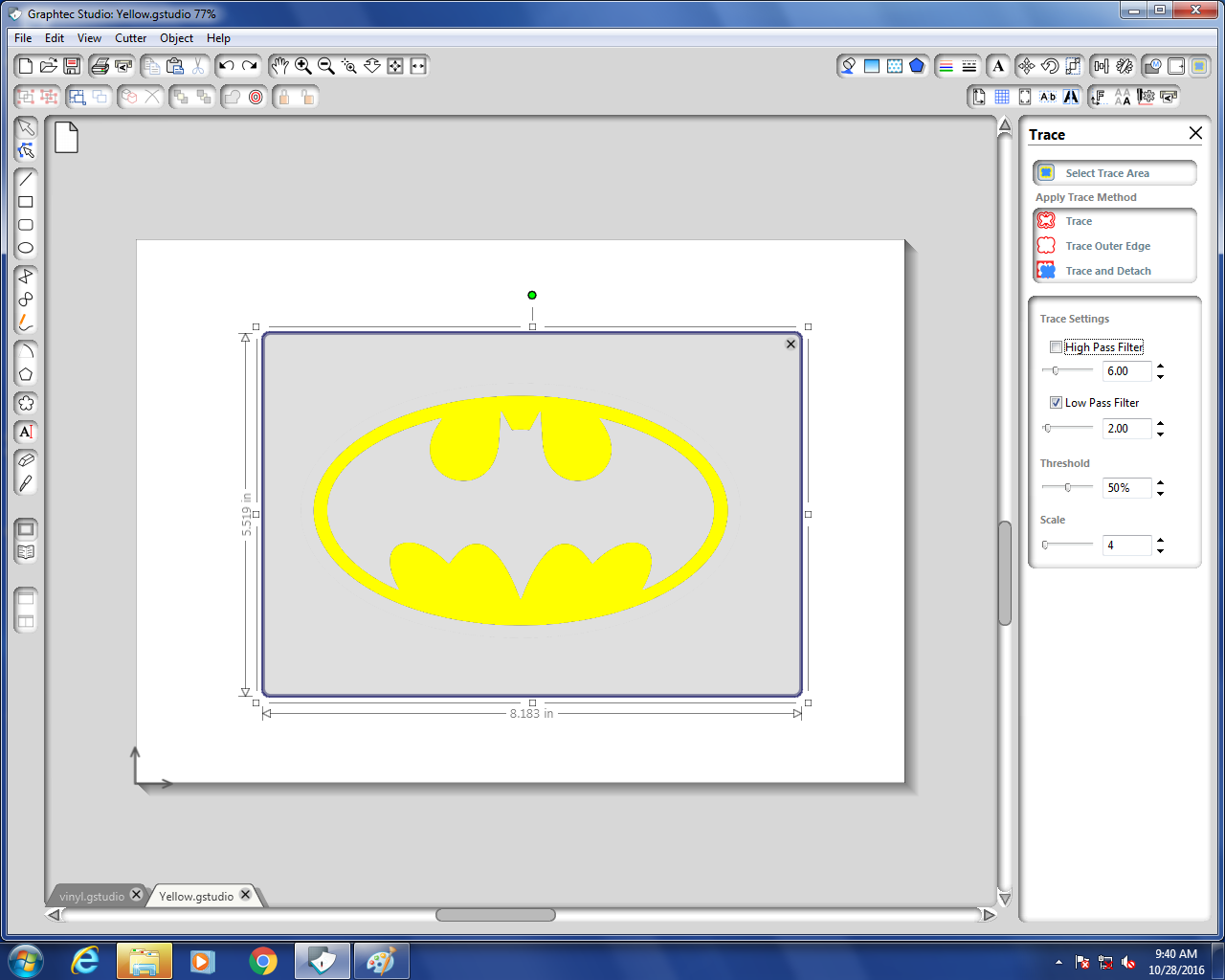Select the Text tool
The width and height of the screenshot is (1225, 980).
26,432
